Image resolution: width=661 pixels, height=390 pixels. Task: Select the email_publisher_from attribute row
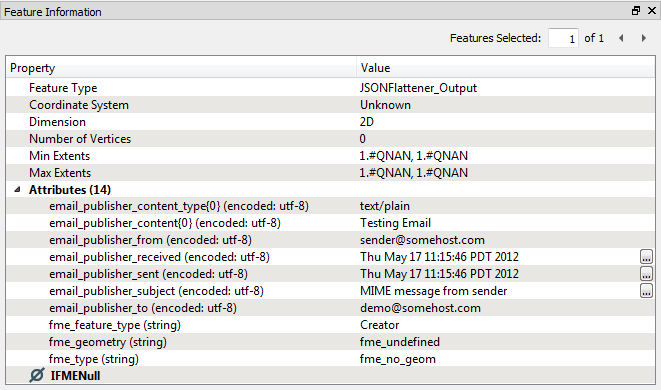coord(330,240)
